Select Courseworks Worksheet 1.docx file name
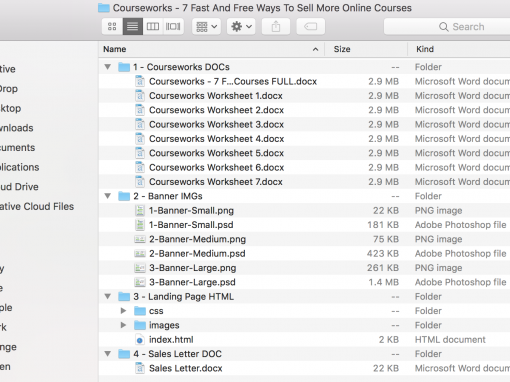Screen dimensions: 510x382 pos(216,96)
